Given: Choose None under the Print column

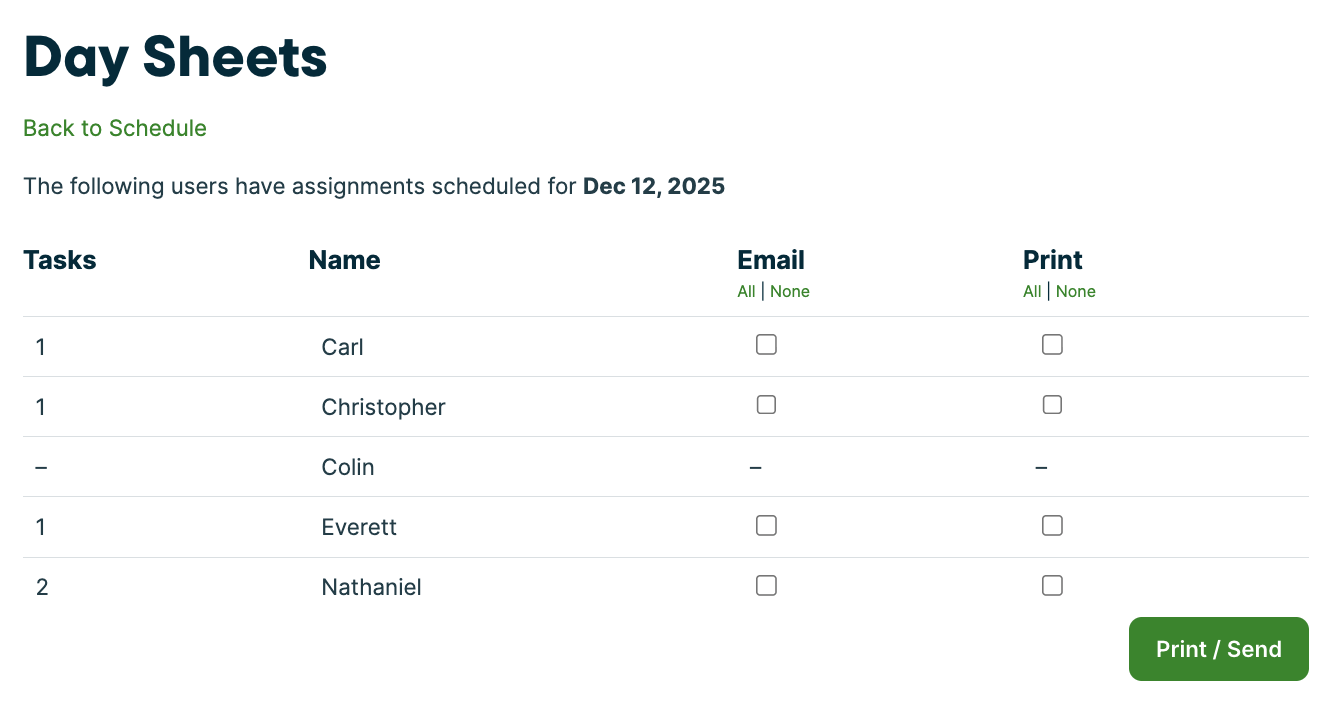Looking at the screenshot, I should [1076, 292].
